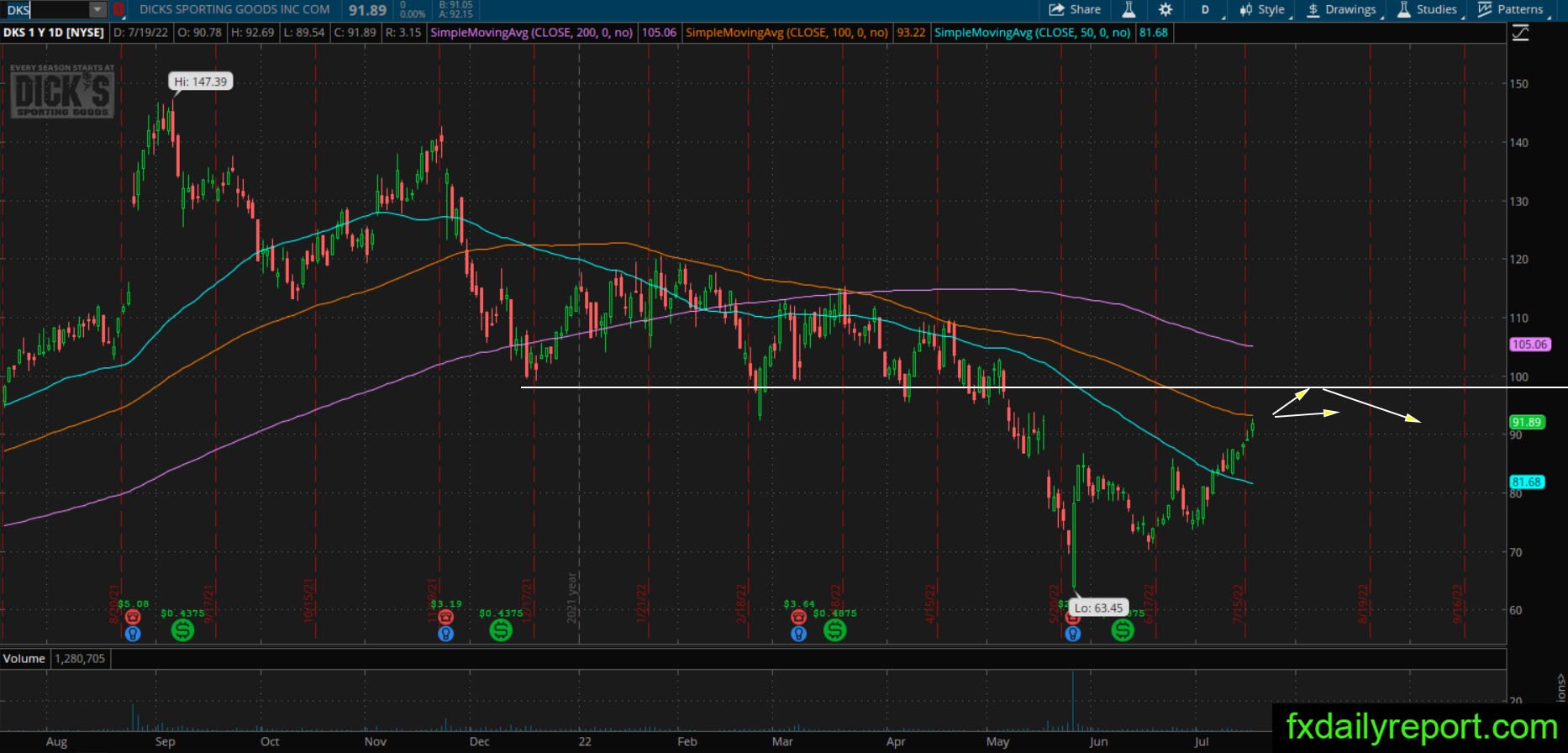Select the SimpleMovingAvg 200 study label
1568x753 pixels.
click(x=531, y=33)
